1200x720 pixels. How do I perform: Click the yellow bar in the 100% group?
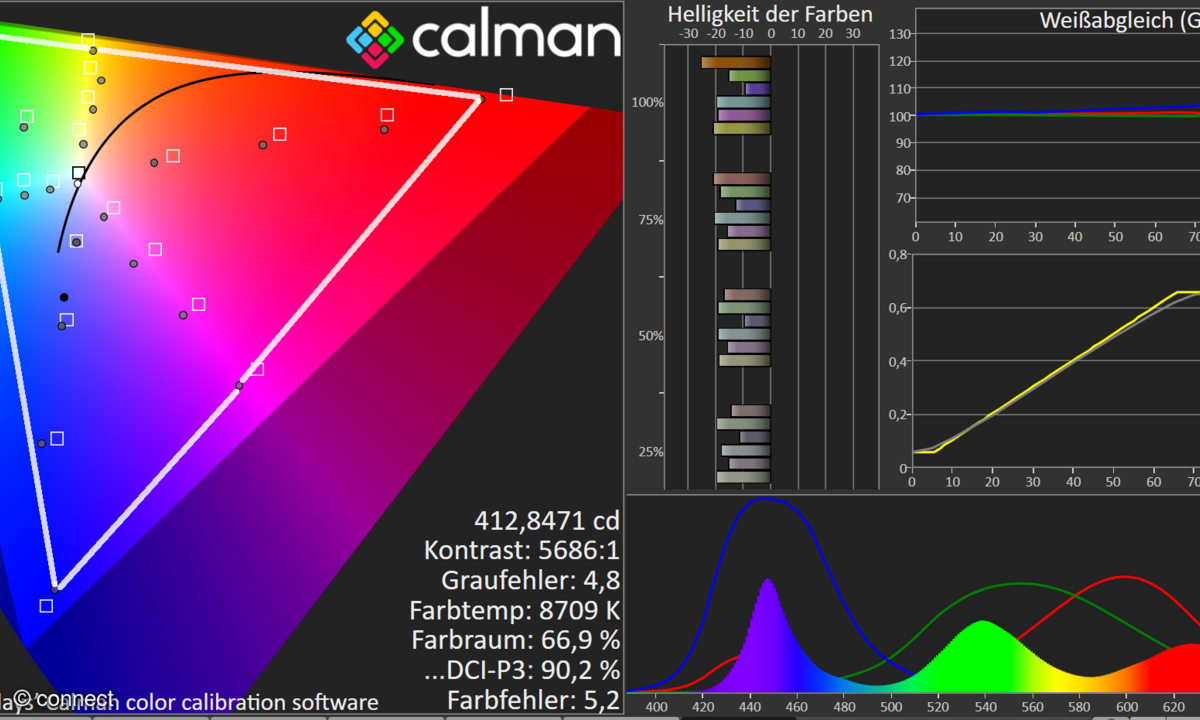coord(742,128)
